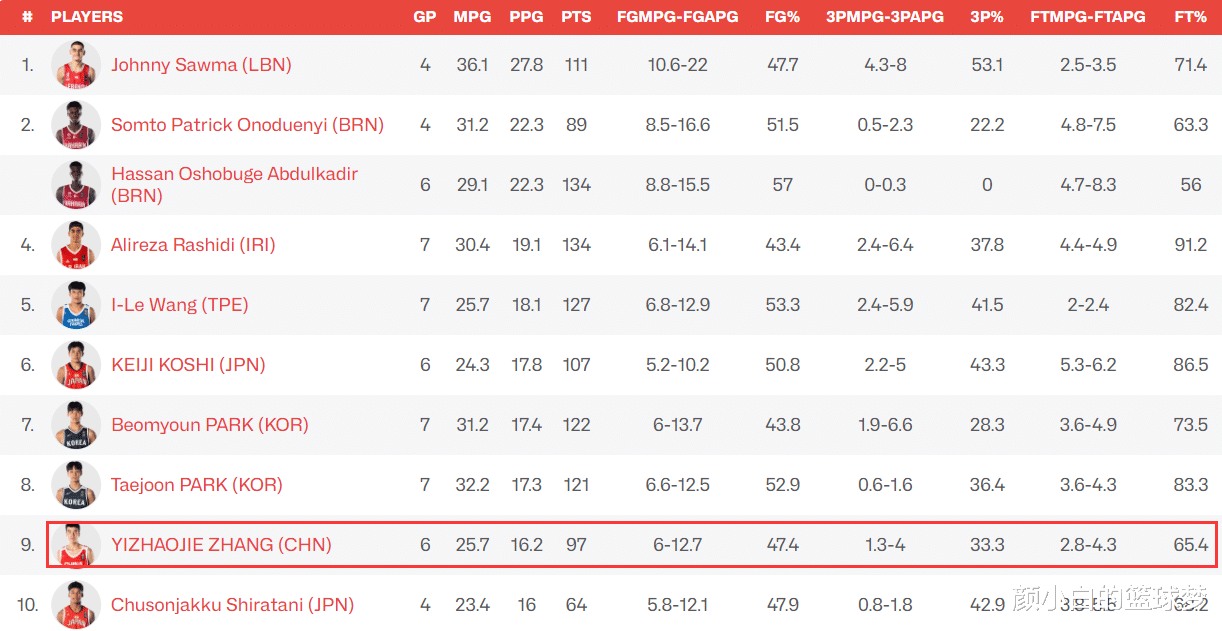Open Johnny Sawma (LBN) player link
Viewport: 1222px width, 631px height.
tap(201, 65)
